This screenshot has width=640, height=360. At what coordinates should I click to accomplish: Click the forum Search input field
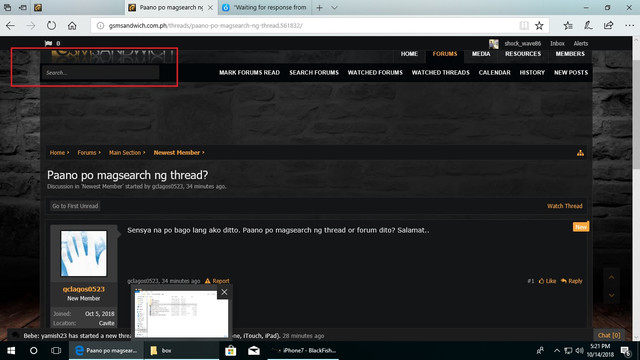(100, 73)
